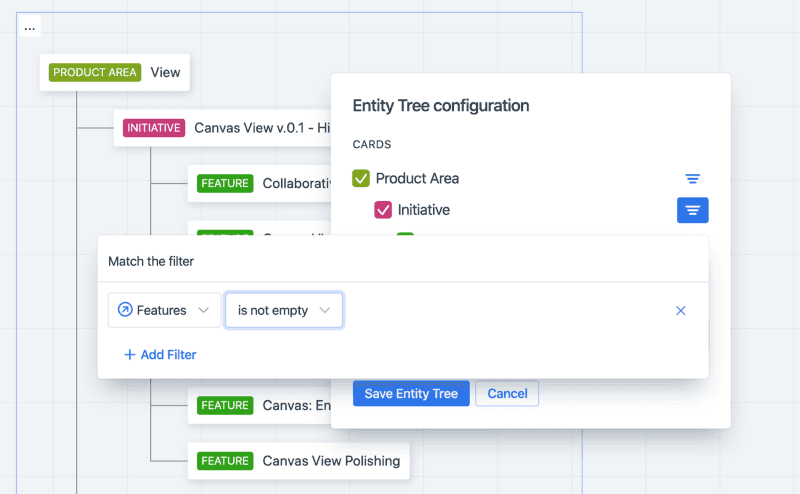Uncheck the Initiative checkbox
This screenshot has width=800, height=494.
pos(383,210)
